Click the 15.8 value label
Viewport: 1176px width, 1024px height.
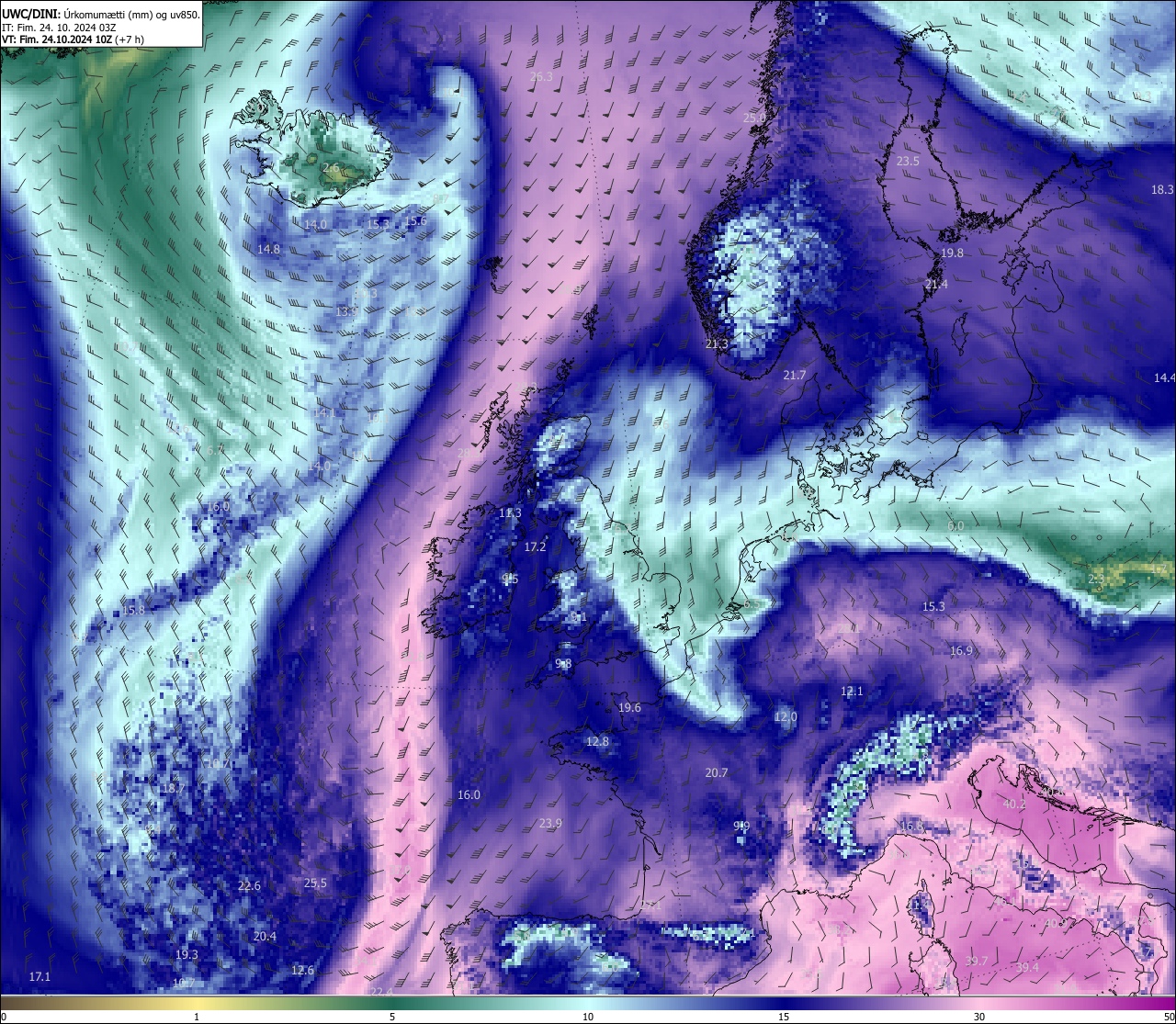(x=133, y=610)
